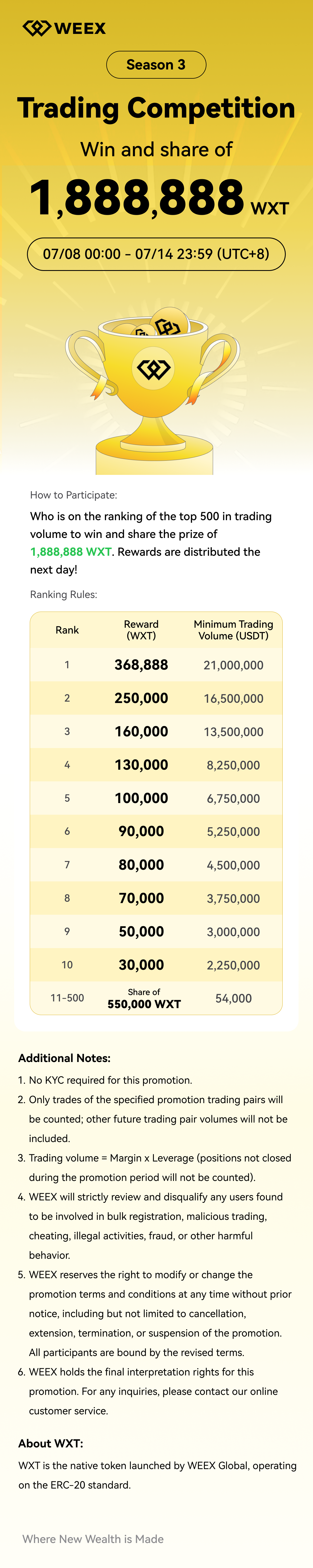Click the Additional Notes heading
The height and width of the screenshot is (1568, 313).
pos(65,1058)
